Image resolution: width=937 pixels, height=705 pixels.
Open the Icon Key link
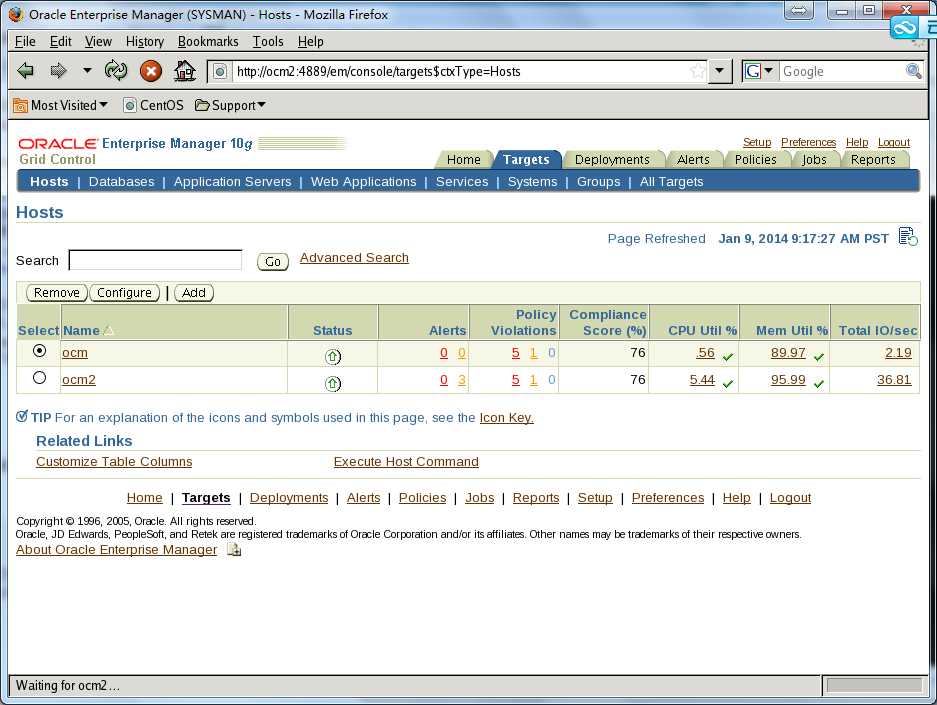click(x=507, y=418)
